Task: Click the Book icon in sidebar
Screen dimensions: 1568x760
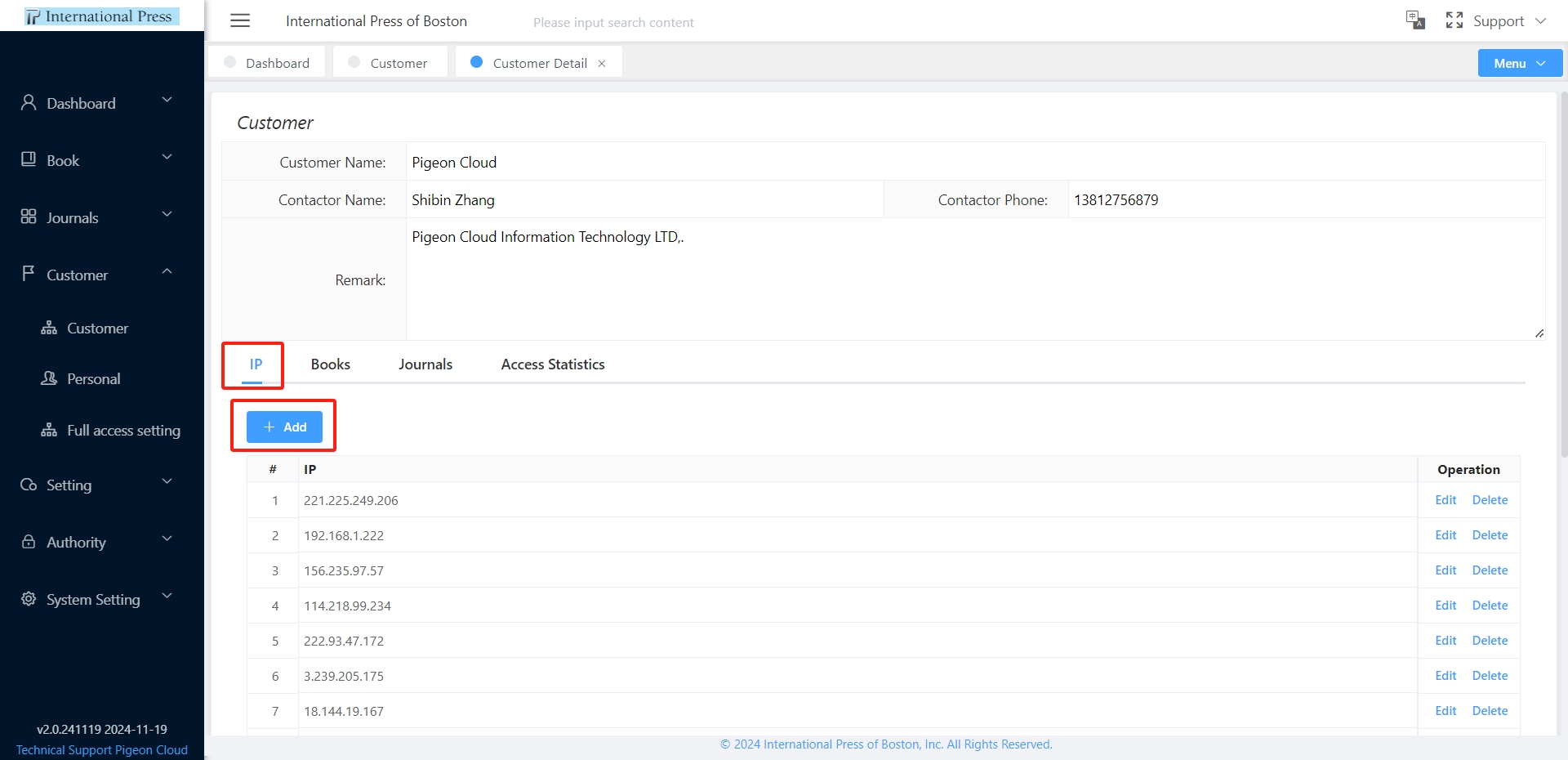Action: pyautogui.click(x=29, y=159)
